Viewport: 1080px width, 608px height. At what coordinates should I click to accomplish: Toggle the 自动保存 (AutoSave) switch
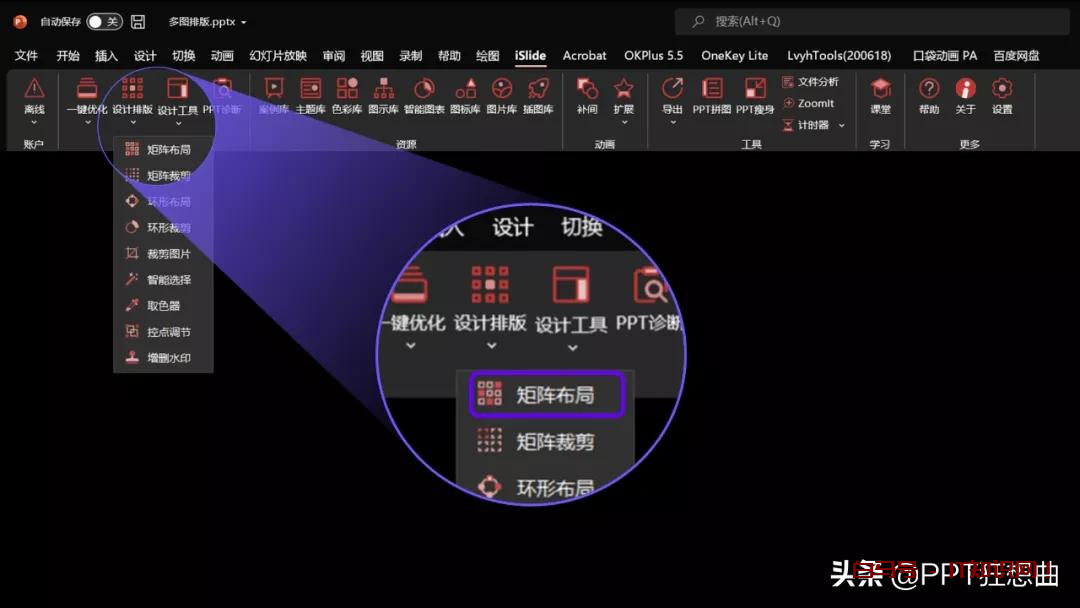104,21
